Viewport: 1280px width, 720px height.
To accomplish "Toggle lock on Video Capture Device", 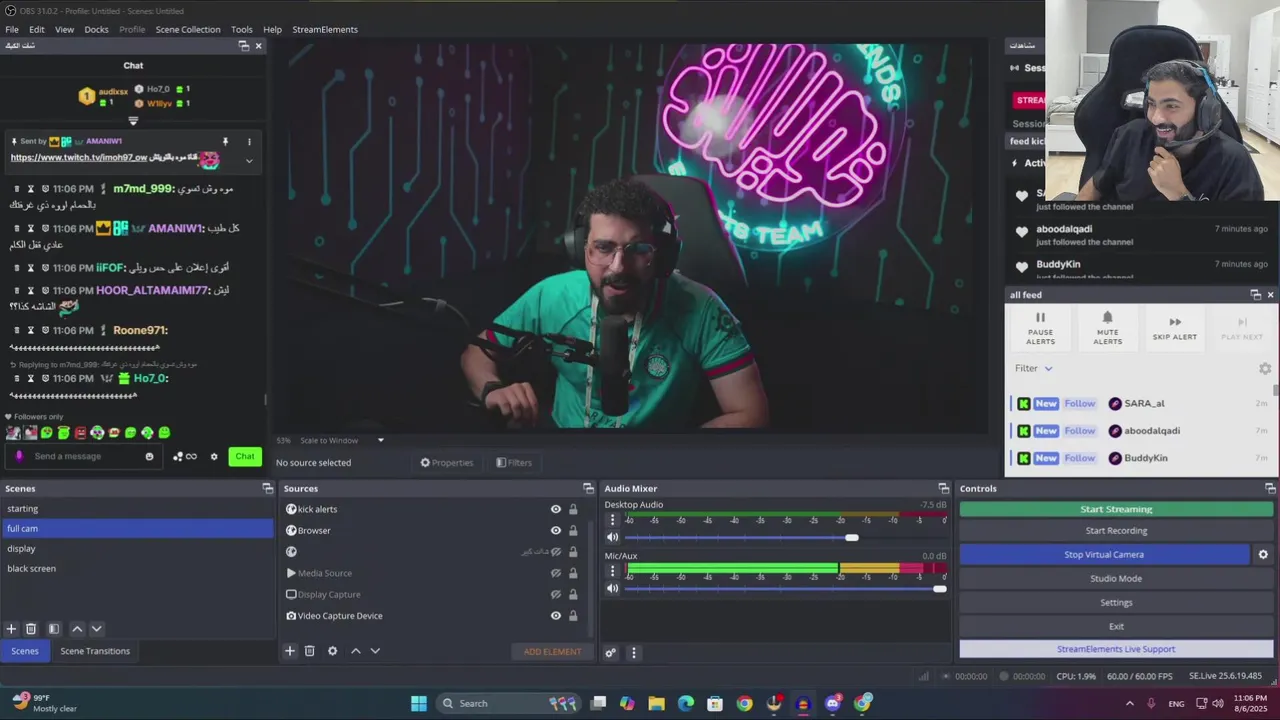I will click(x=573, y=616).
